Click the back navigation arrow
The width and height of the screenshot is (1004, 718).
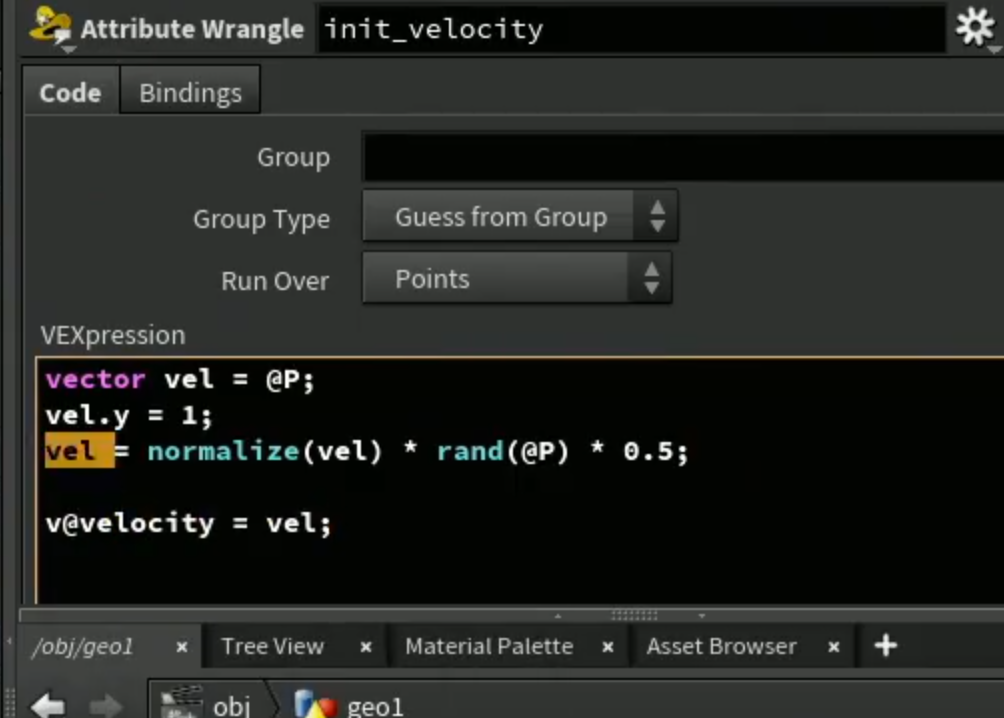point(49,705)
